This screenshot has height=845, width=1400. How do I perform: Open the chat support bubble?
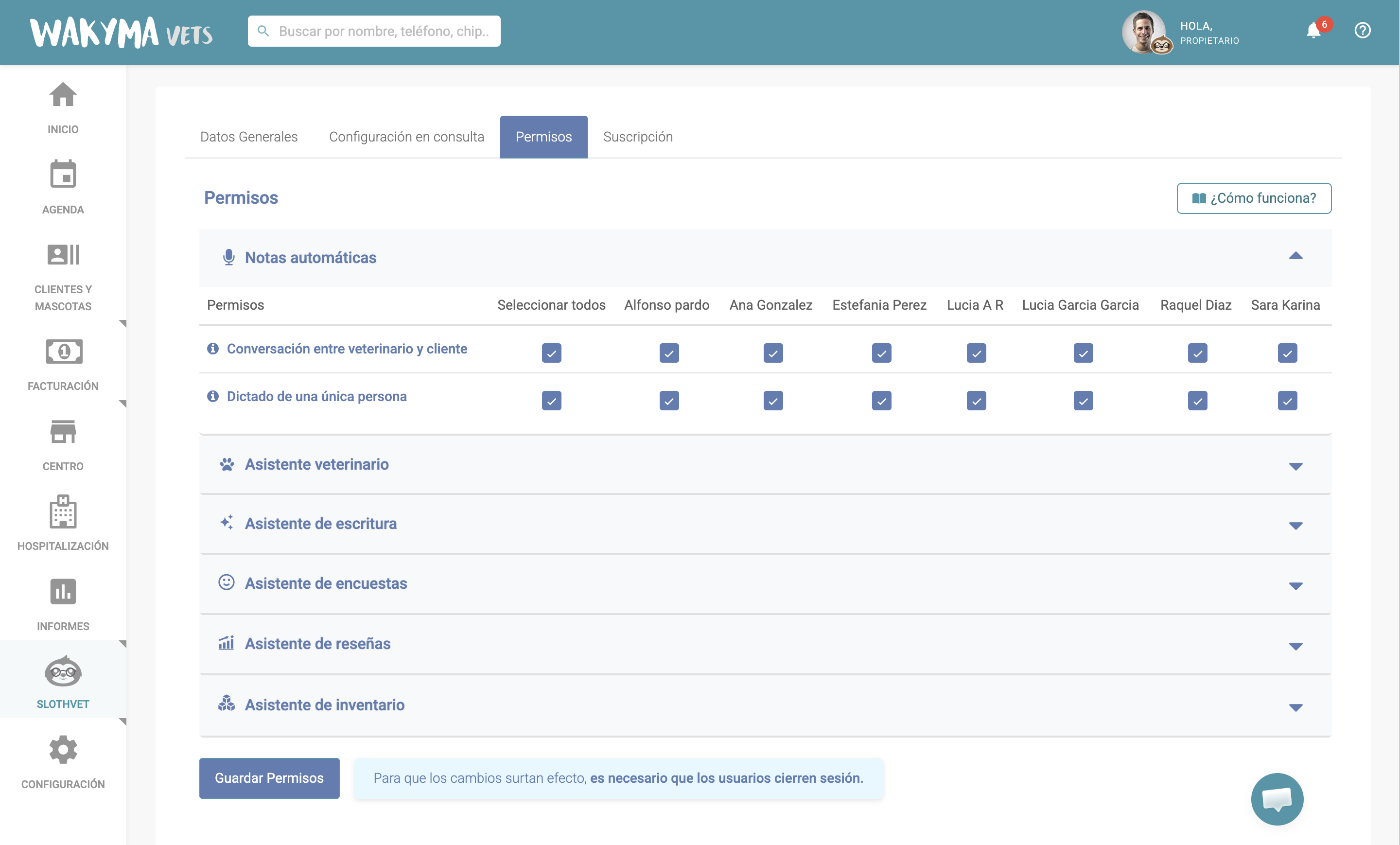pyautogui.click(x=1277, y=799)
